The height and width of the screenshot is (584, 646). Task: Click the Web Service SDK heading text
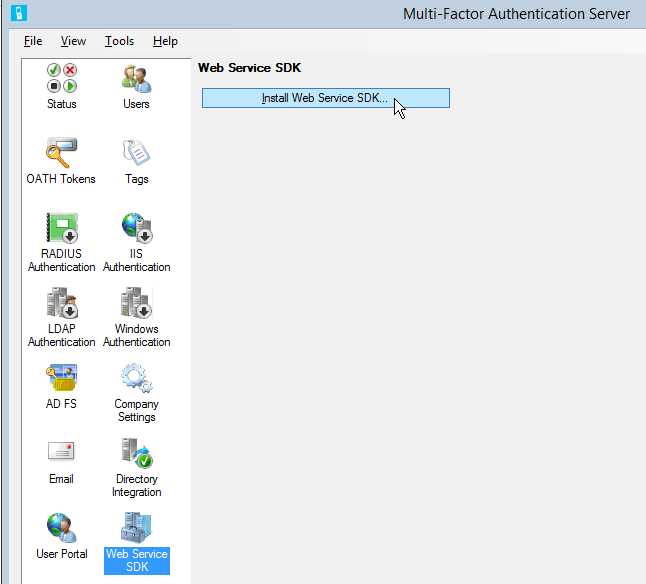pyautogui.click(x=249, y=68)
